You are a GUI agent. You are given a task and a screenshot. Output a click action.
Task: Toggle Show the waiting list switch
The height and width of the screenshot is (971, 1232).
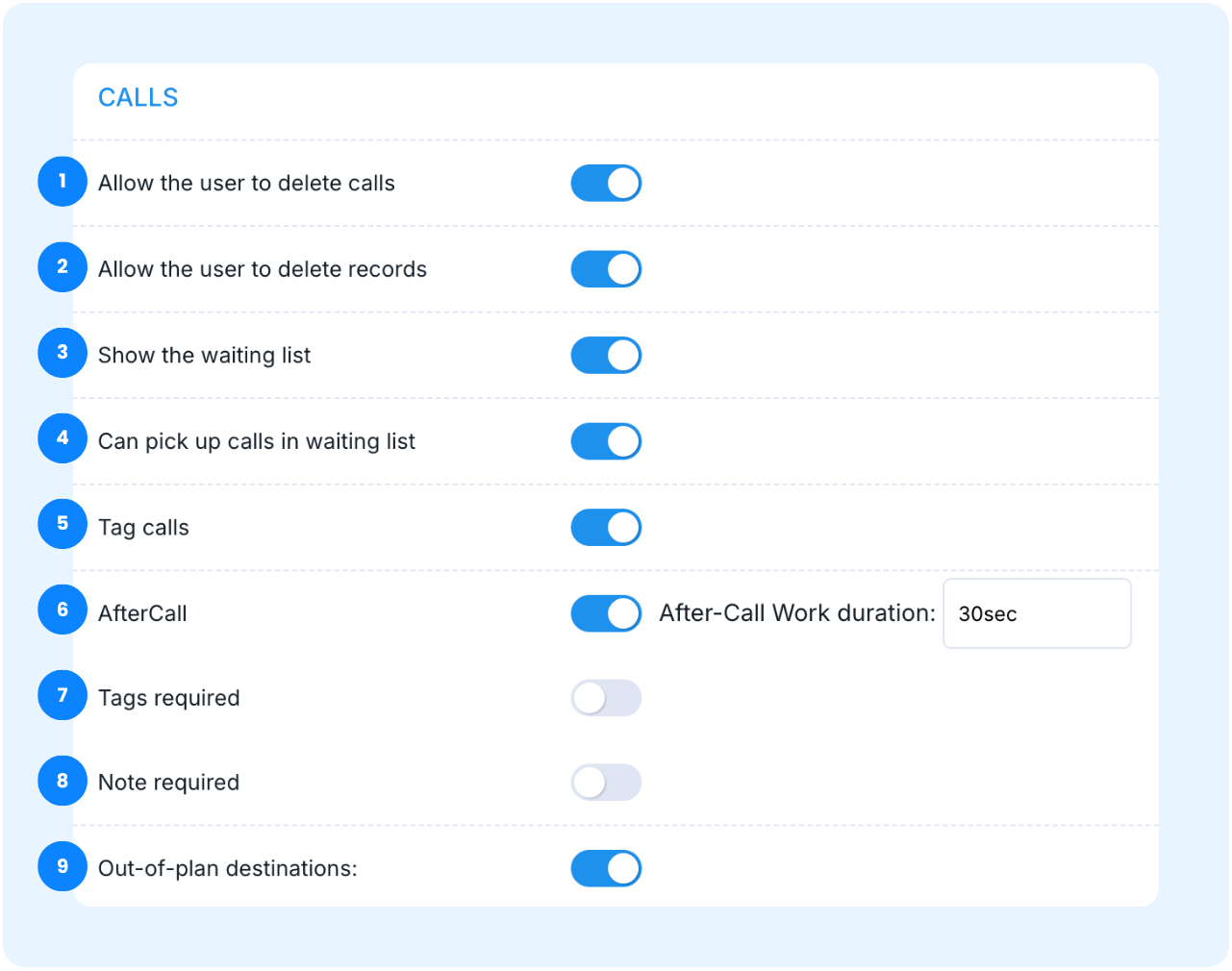click(606, 356)
